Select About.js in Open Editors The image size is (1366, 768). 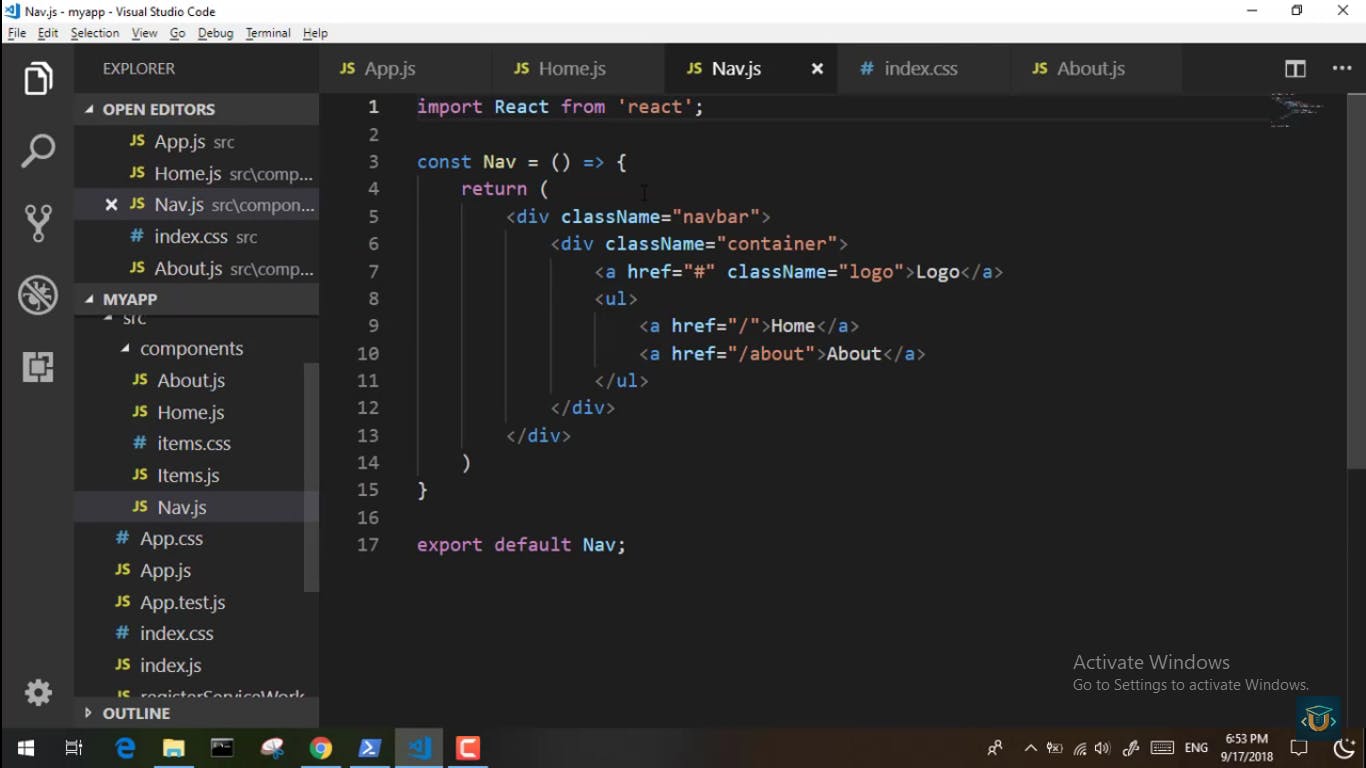click(196, 269)
